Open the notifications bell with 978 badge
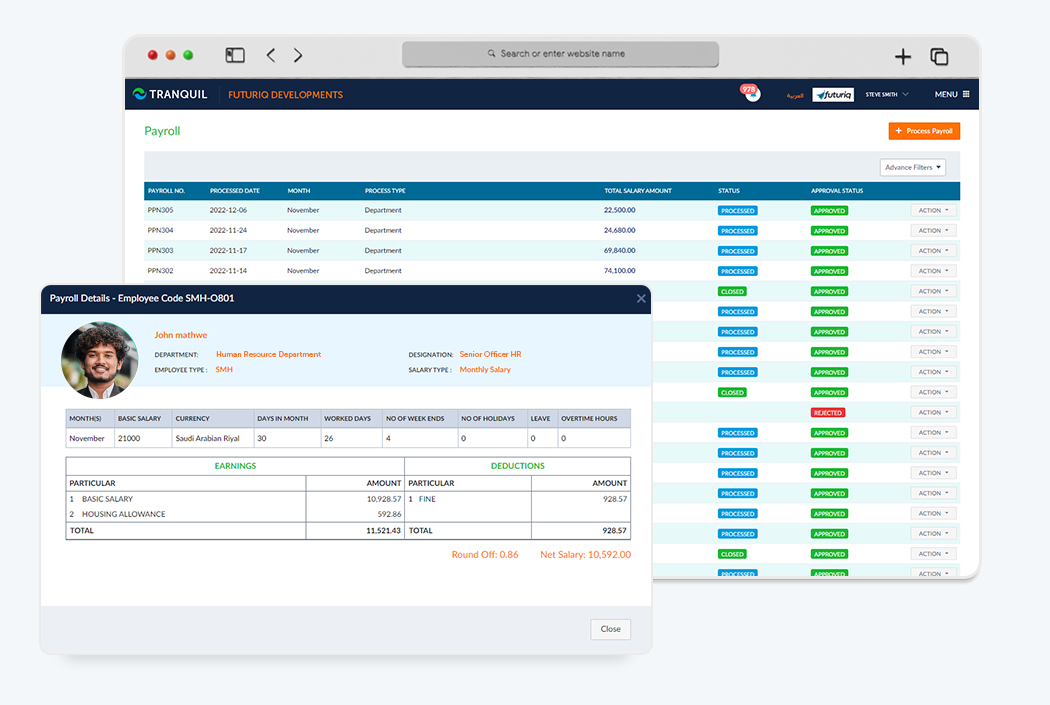 (750, 94)
